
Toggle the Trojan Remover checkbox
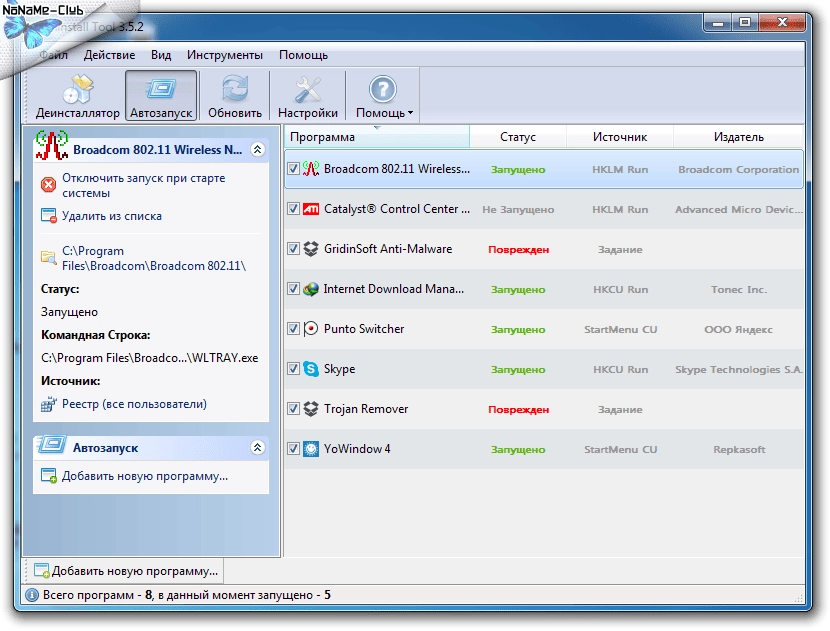[x=293, y=409]
